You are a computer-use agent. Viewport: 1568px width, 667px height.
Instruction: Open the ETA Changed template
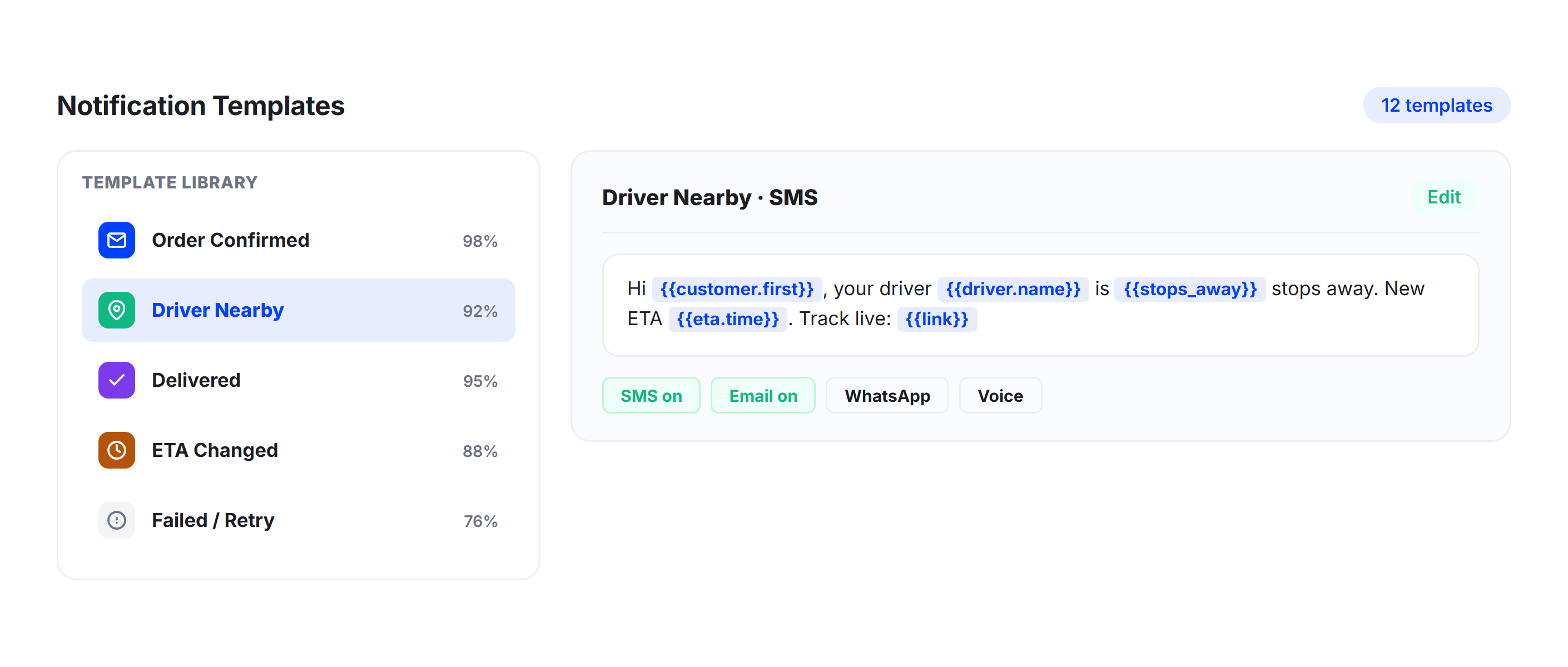coord(298,450)
